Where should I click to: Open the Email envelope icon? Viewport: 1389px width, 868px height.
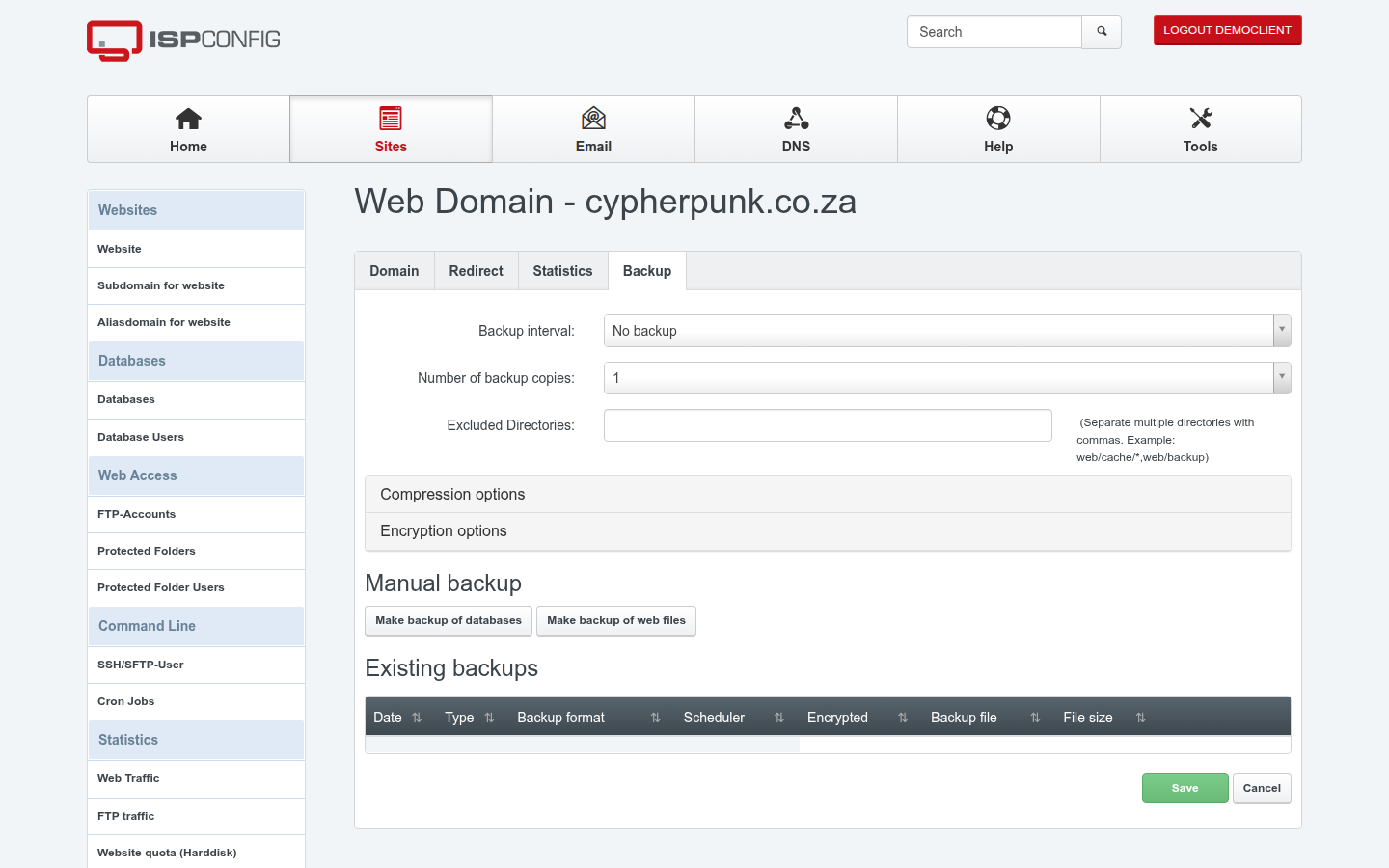[593, 119]
